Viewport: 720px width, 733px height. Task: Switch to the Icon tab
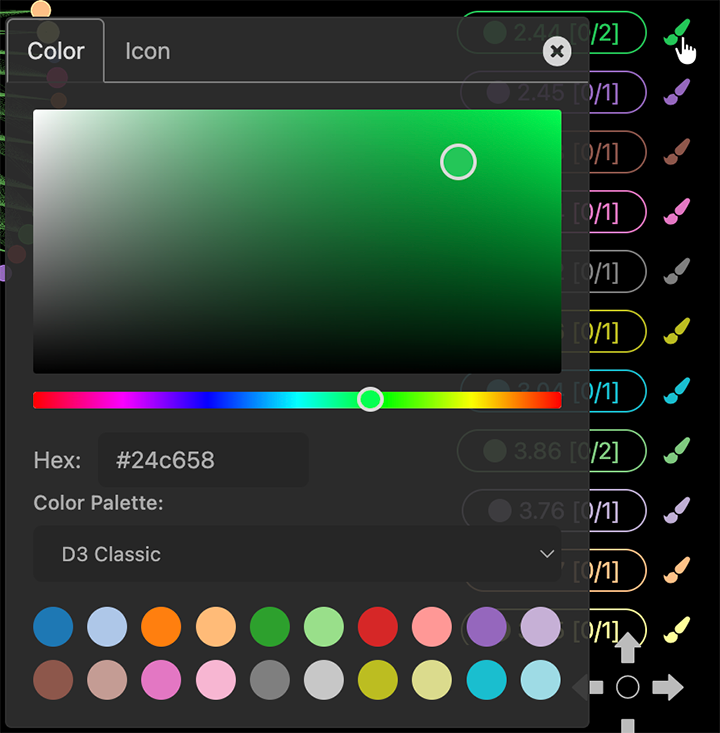(148, 51)
